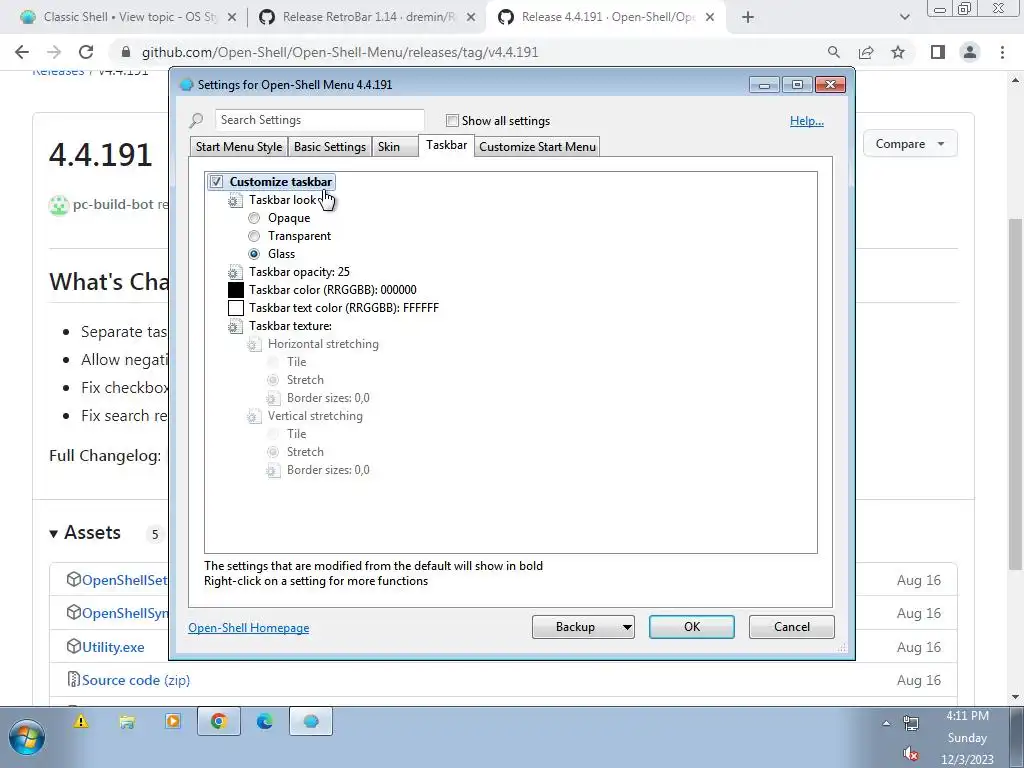
Task: Click the black Taskbar color swatch
Action: click(236, 290)
